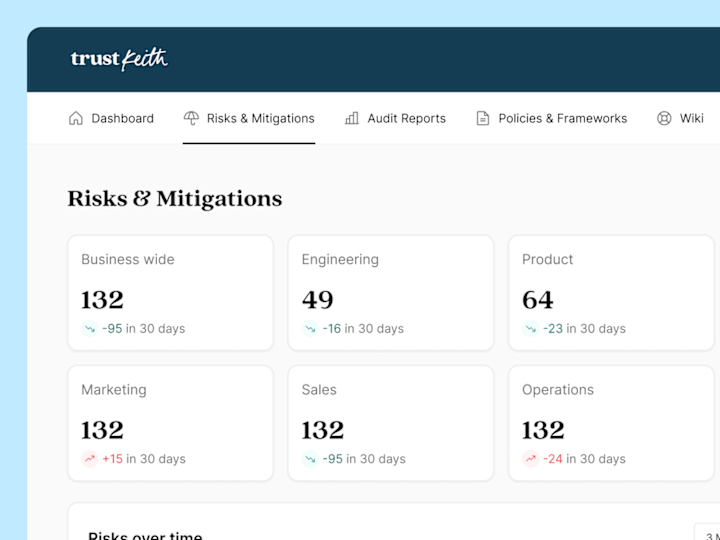Image resolution: width=720 pixels, height=540 pixels.
Task: Click "-24 in 30 days" text
Action: coord(584,459)
